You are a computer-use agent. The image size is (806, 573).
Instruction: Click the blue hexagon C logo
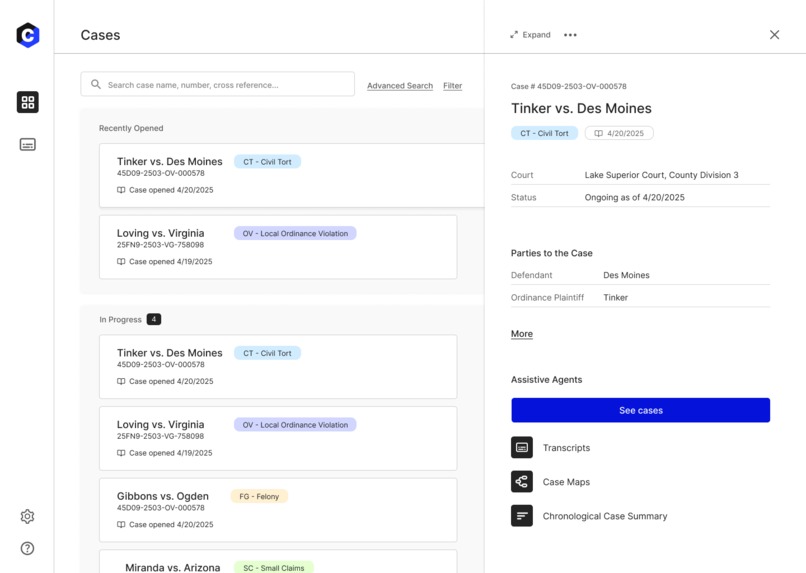[x=28, y=35]
